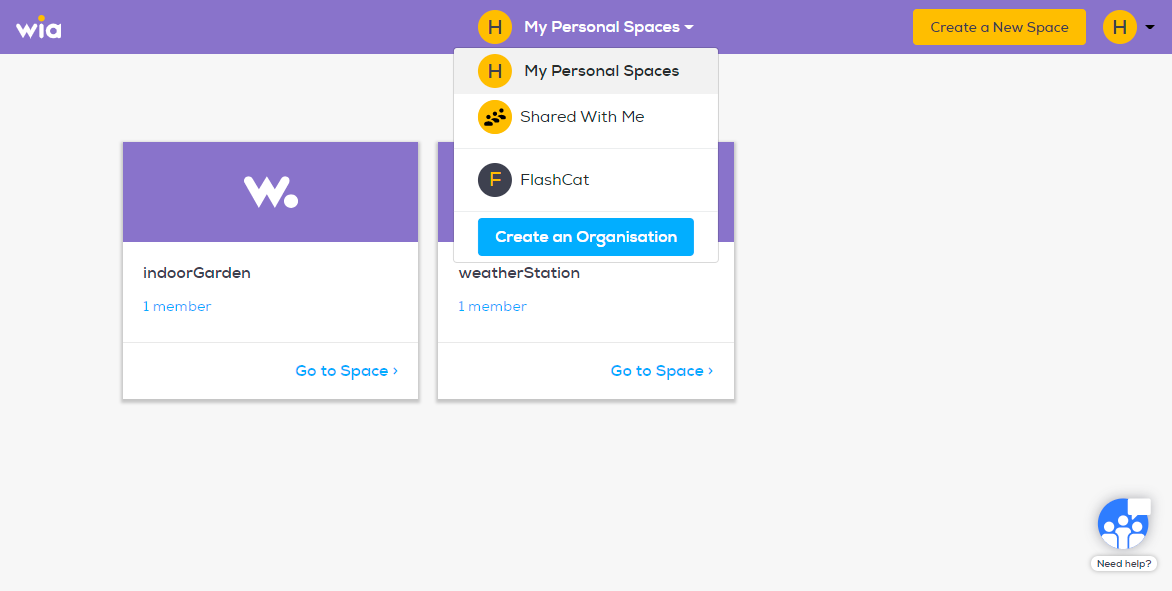Click Create an Organisation button
1172x591 pixels.
click(x=586, y=237)
